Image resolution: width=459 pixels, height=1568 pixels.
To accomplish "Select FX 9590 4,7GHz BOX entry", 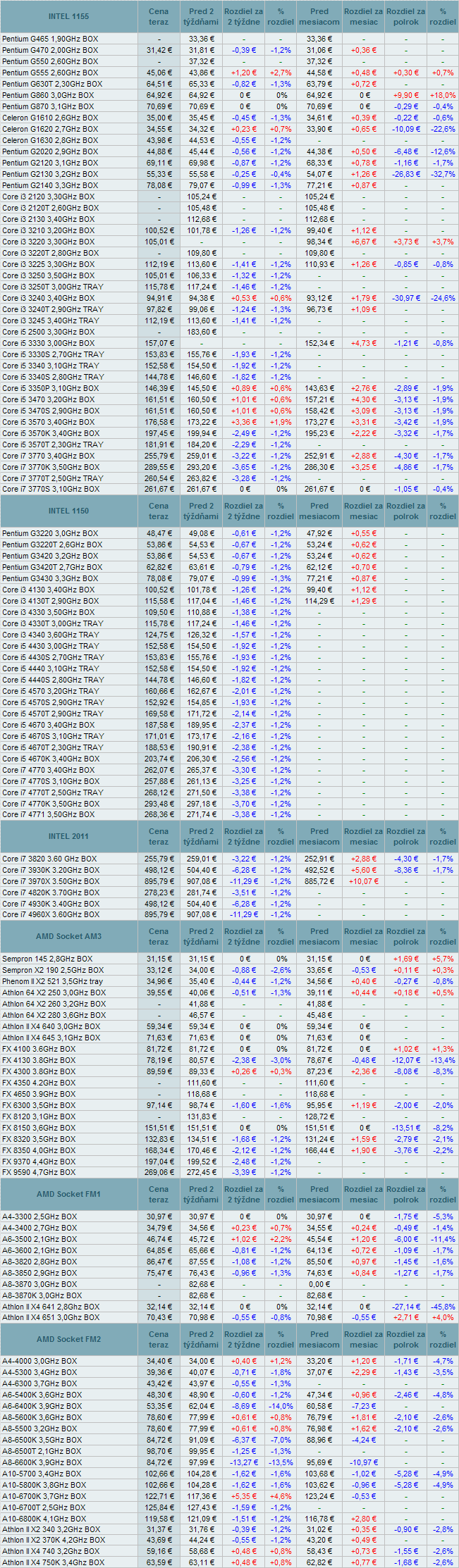I will coord(39,1173).
